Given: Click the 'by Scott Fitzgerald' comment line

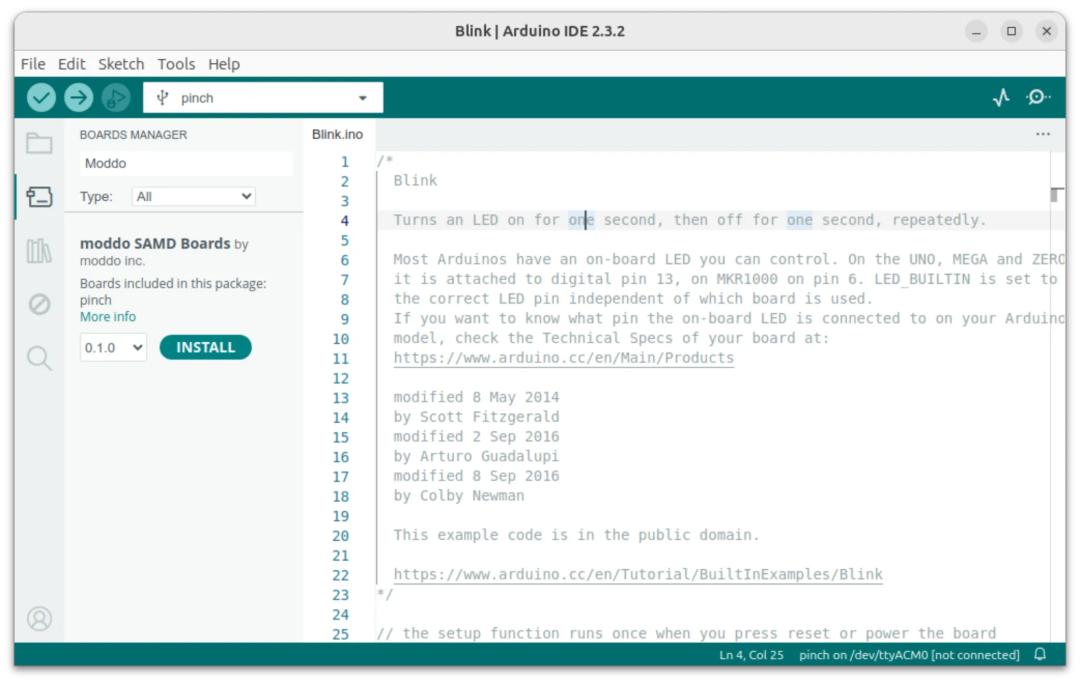Looking at the screenshot, I should coord(477,417).
